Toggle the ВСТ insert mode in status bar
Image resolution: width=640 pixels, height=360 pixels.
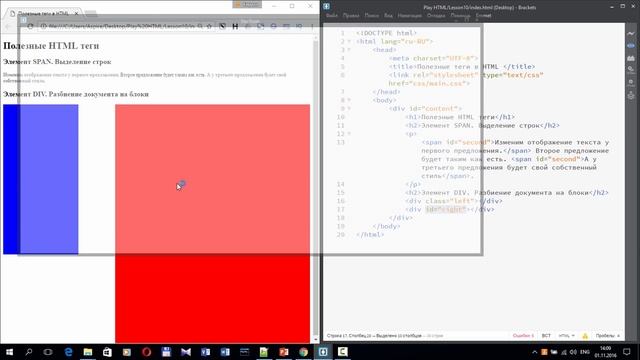pos(546,336)
